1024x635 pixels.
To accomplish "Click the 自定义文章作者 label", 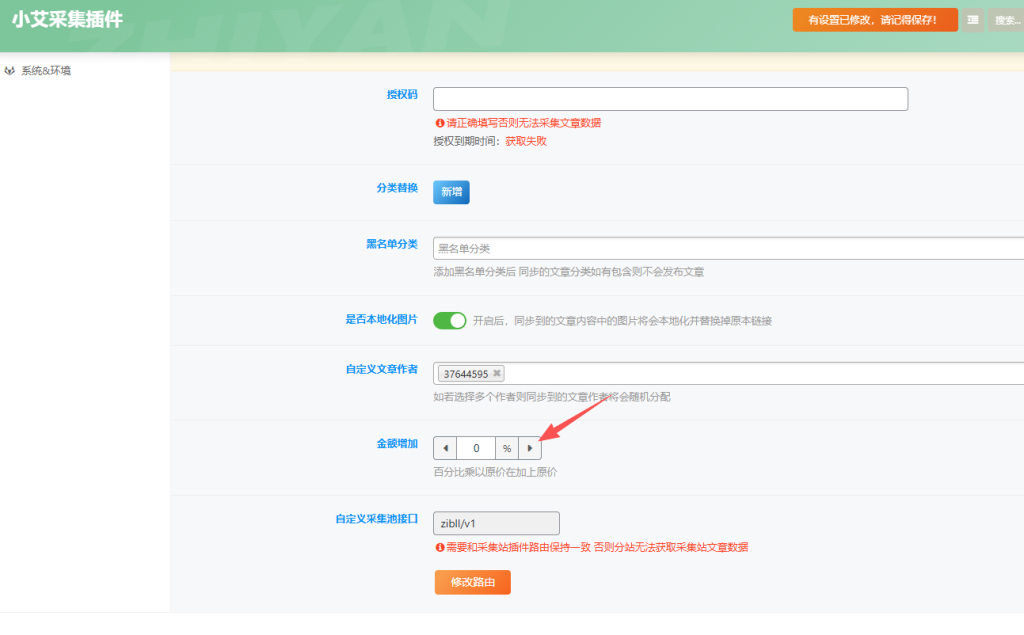I will coord(381,369).
